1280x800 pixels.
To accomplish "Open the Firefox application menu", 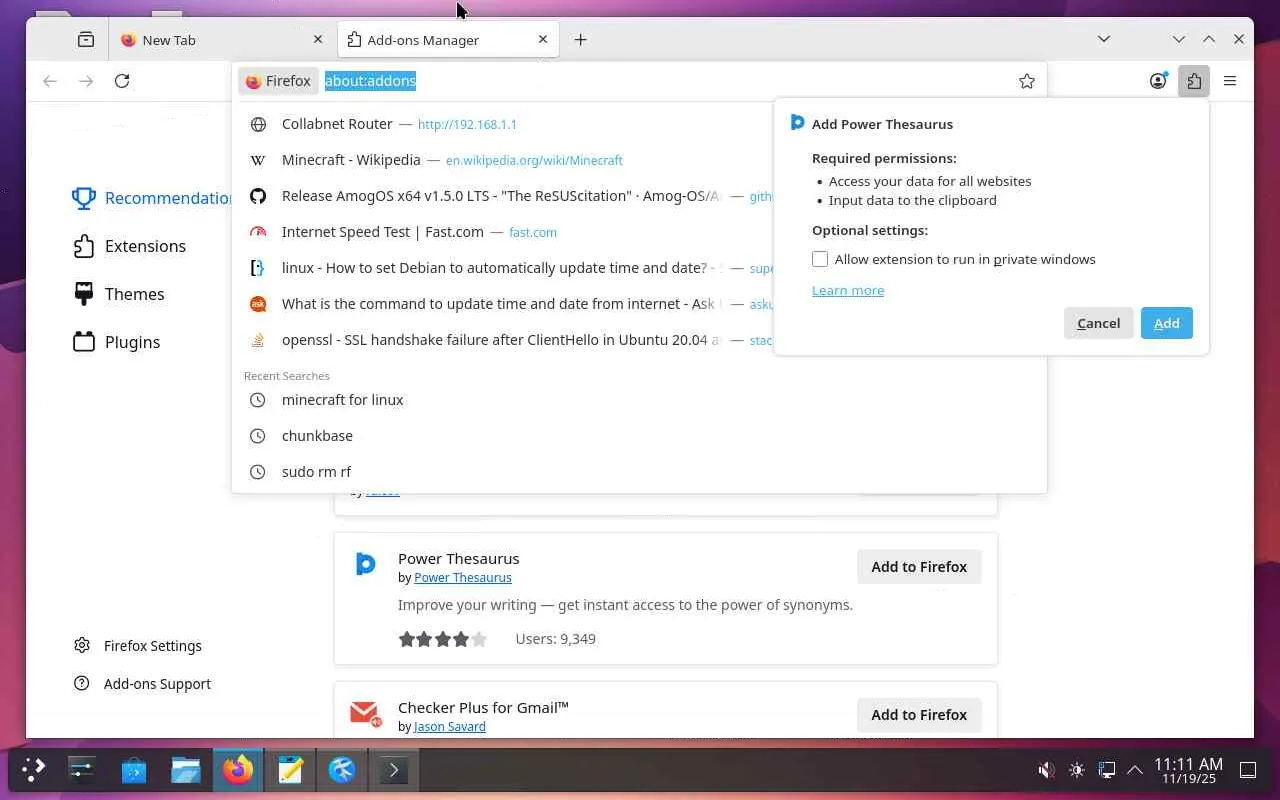I will [1230, 81].
